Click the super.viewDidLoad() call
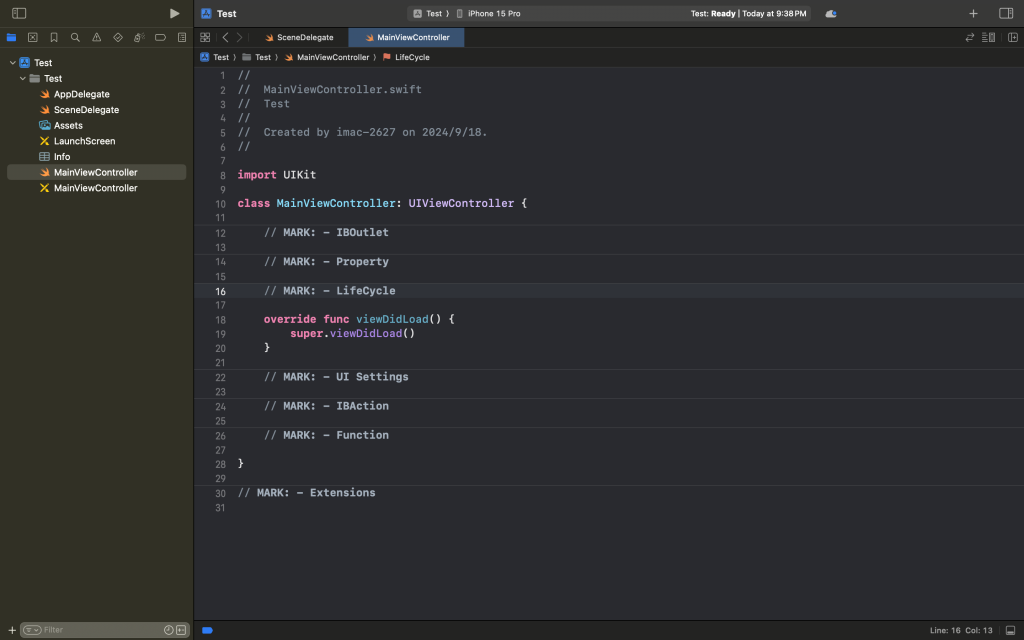 point(353,334)
